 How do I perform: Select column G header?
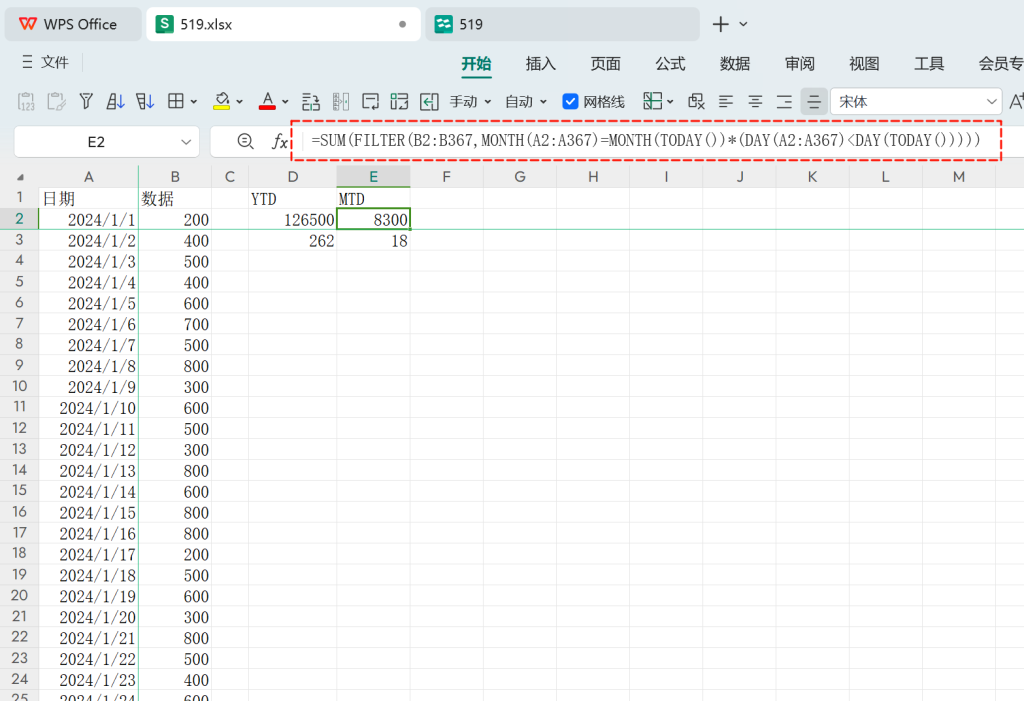pos(520,176)
